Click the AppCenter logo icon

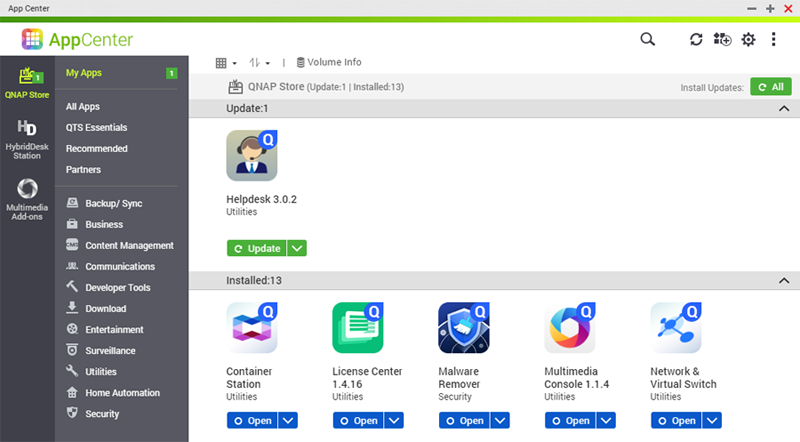coord(32,39)
